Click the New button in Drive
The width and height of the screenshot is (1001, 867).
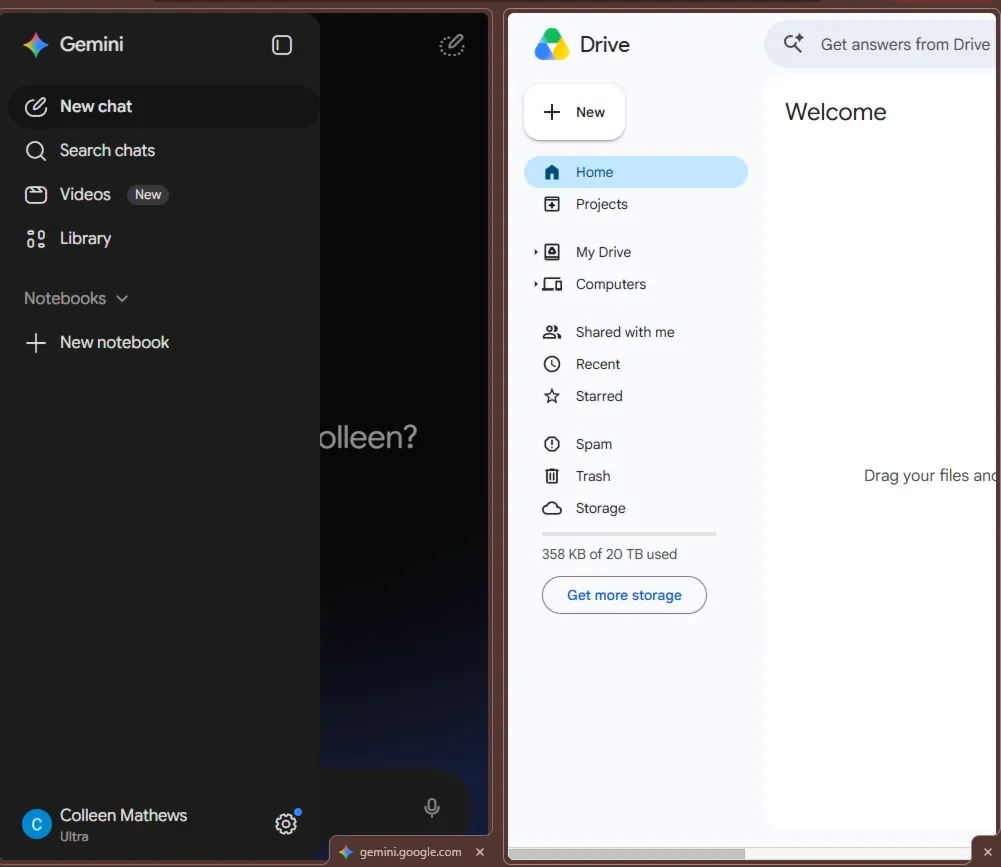coord(575,112)
